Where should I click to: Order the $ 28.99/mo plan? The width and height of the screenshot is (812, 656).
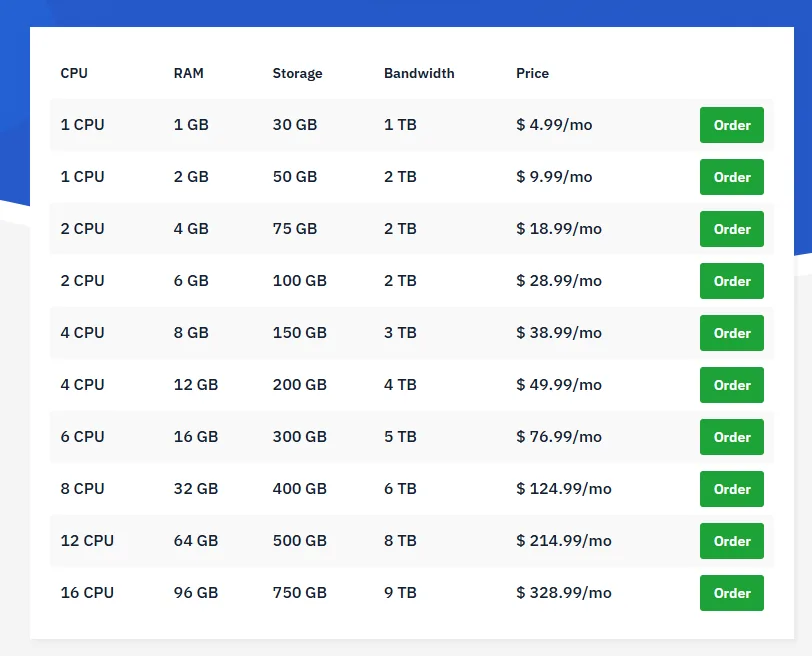point(731,281)
